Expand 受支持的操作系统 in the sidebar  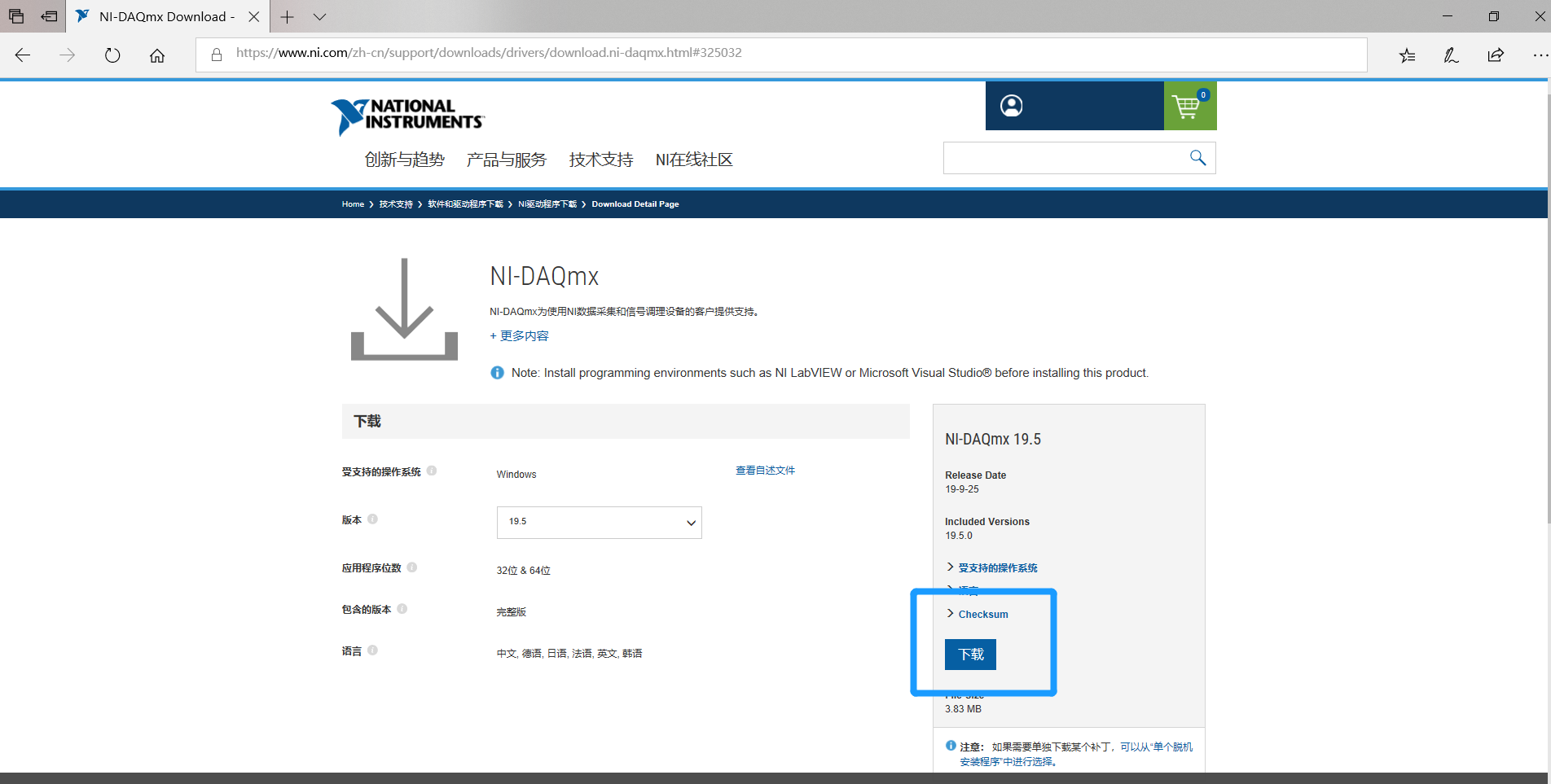pos(996,567)
